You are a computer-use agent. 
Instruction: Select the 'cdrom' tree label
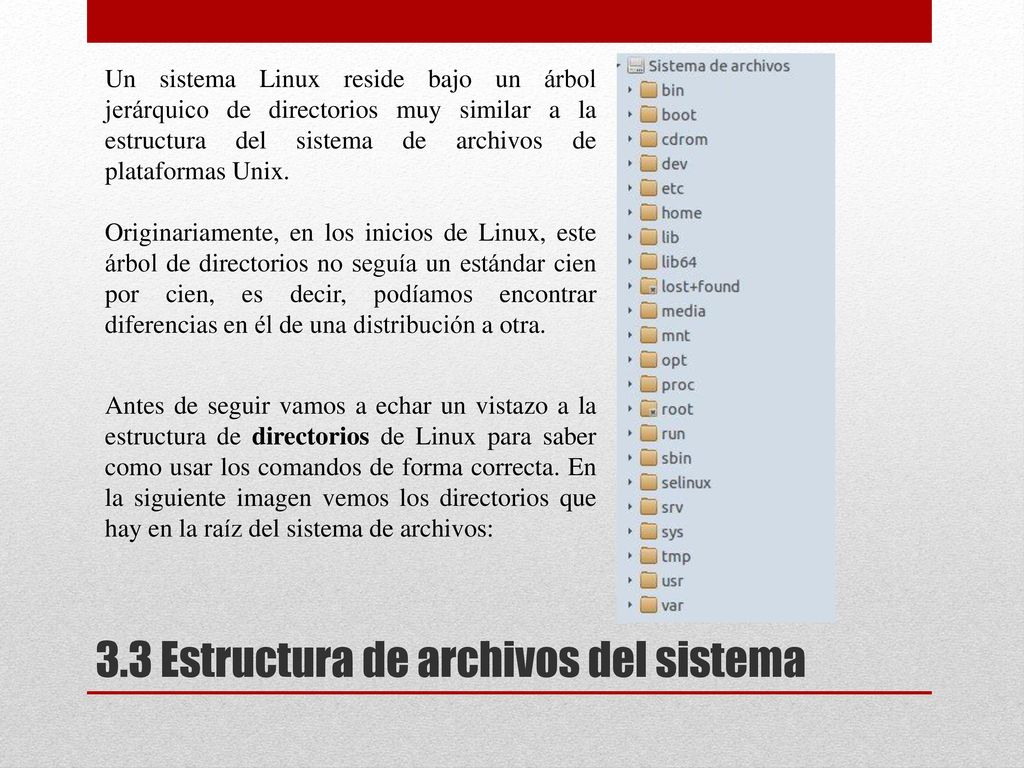click(x=684, y=139)
